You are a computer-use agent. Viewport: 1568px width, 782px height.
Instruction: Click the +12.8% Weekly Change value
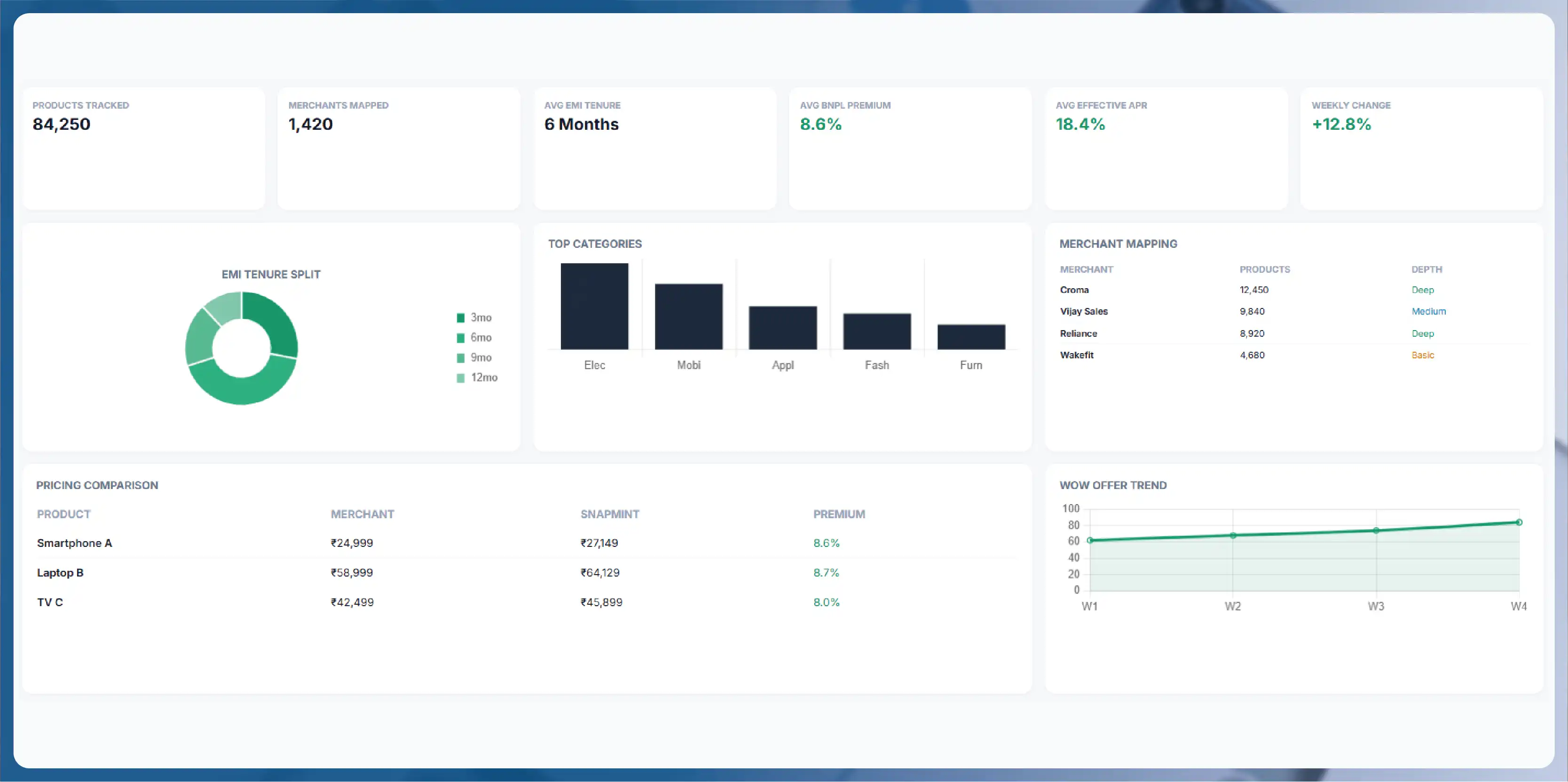pos(1341,124)
